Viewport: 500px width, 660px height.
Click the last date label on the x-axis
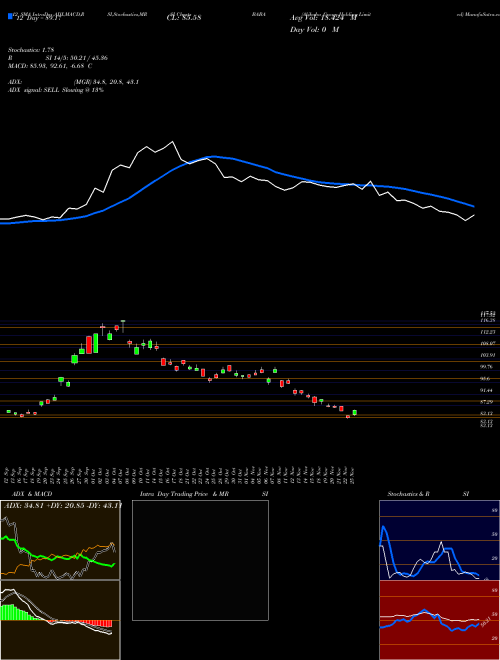(x=352, y=475)
